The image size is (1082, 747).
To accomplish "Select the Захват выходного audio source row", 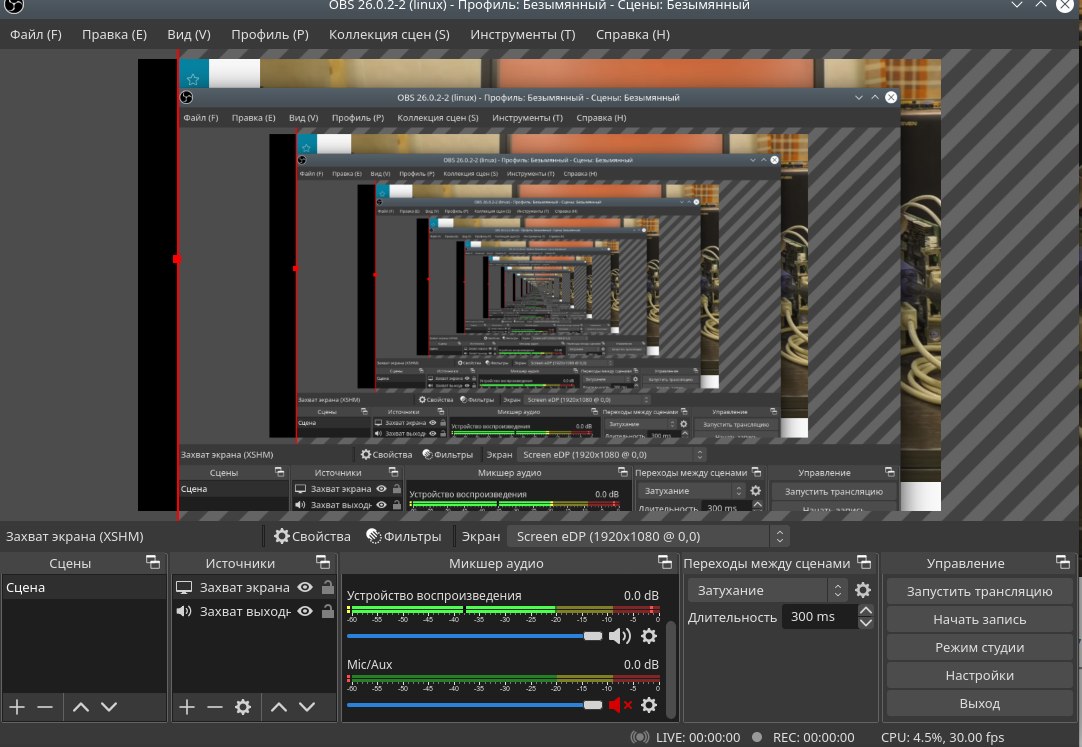I will click(254, 611).
